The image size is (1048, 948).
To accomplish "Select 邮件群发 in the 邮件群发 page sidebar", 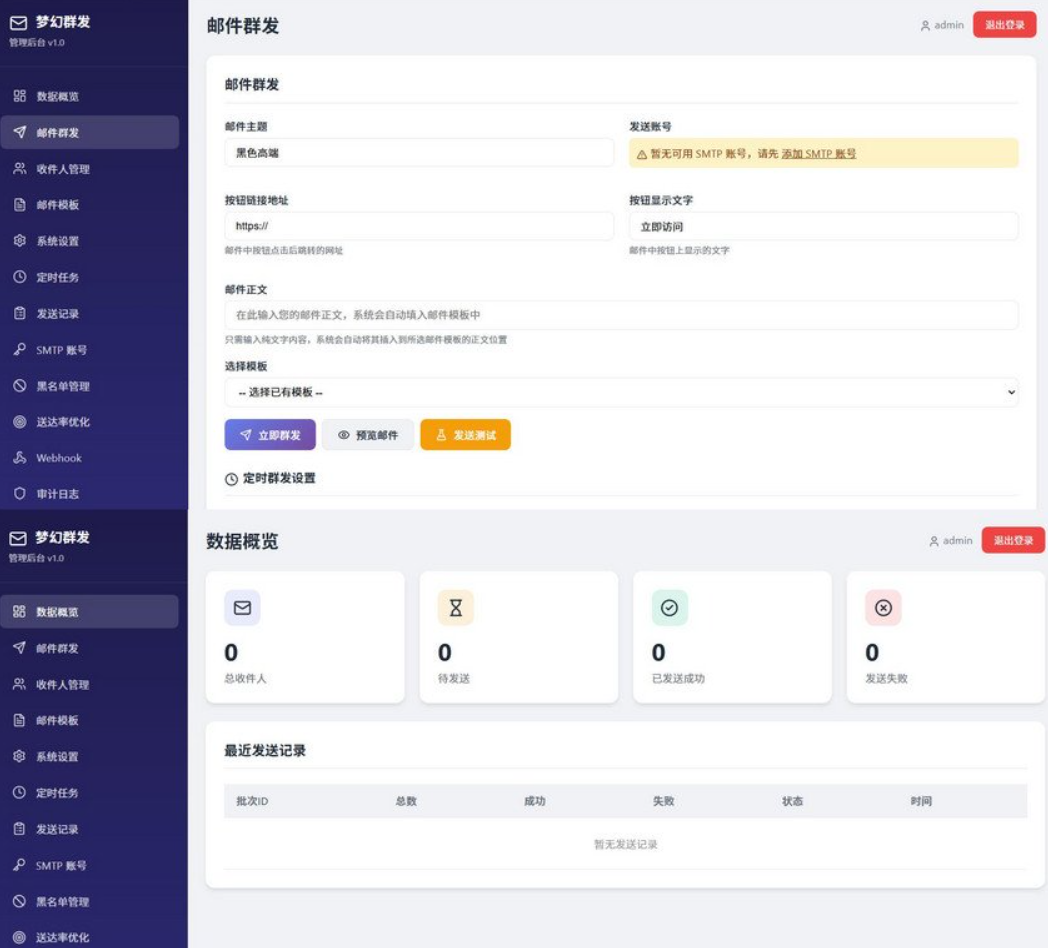I will pyautogui.click(x=90, y=132).
